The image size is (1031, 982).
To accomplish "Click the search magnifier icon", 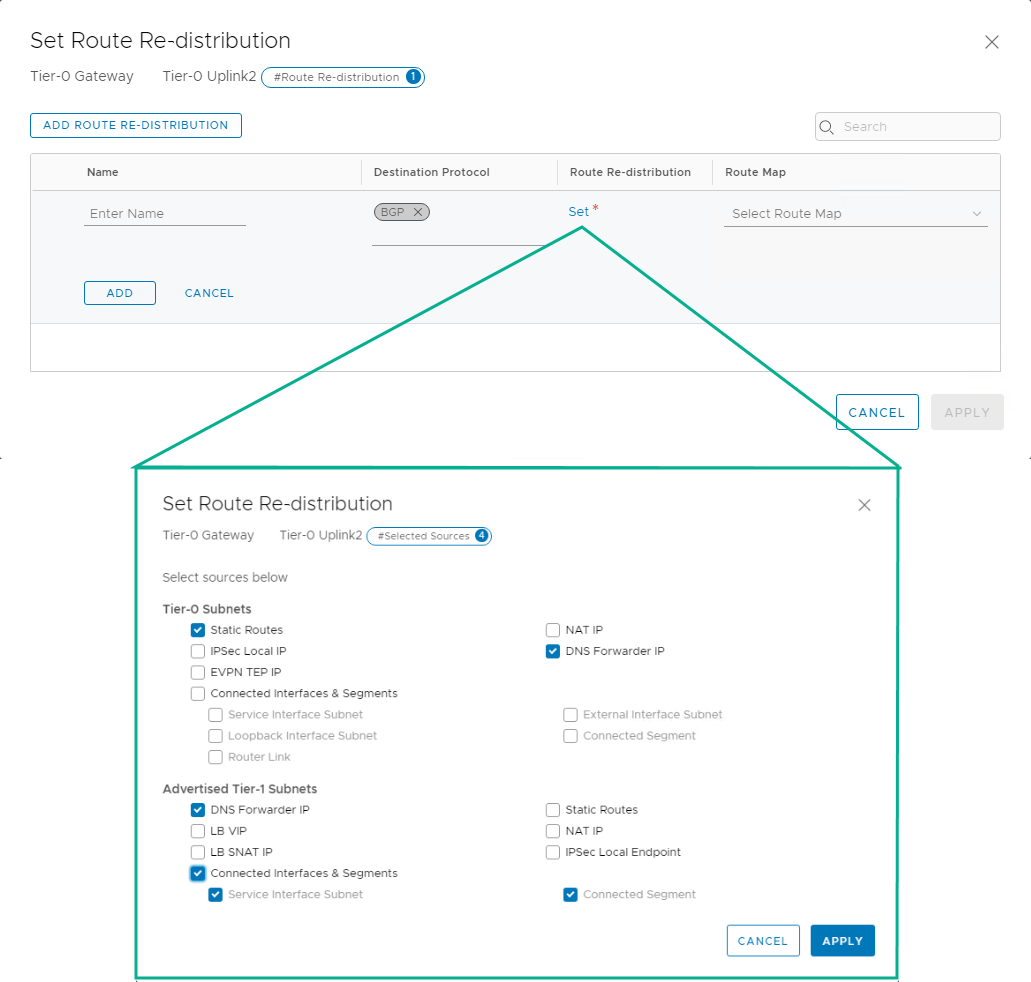I will tap(827, 127).
